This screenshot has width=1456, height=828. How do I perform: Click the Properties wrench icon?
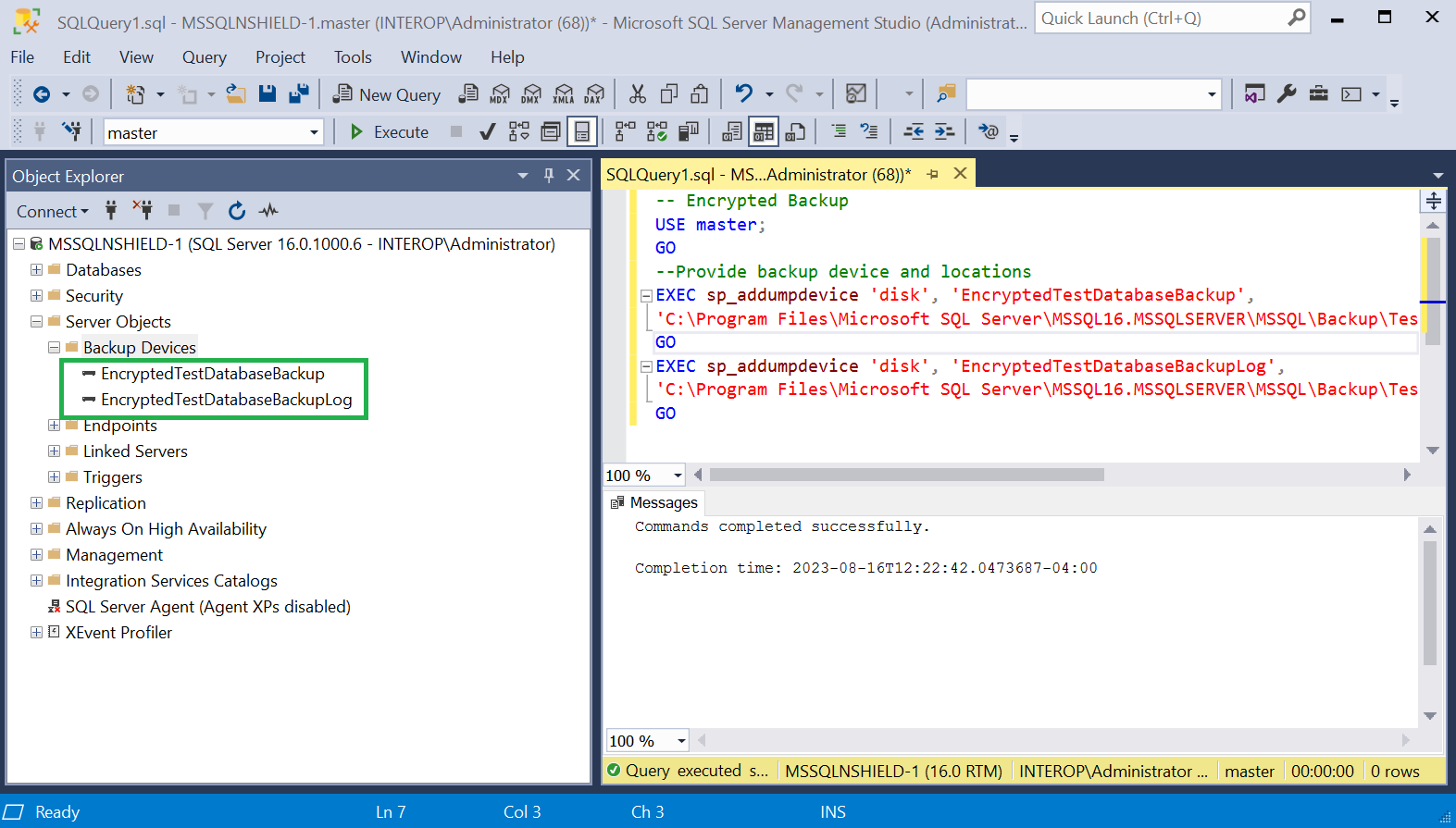[1287, 93]
